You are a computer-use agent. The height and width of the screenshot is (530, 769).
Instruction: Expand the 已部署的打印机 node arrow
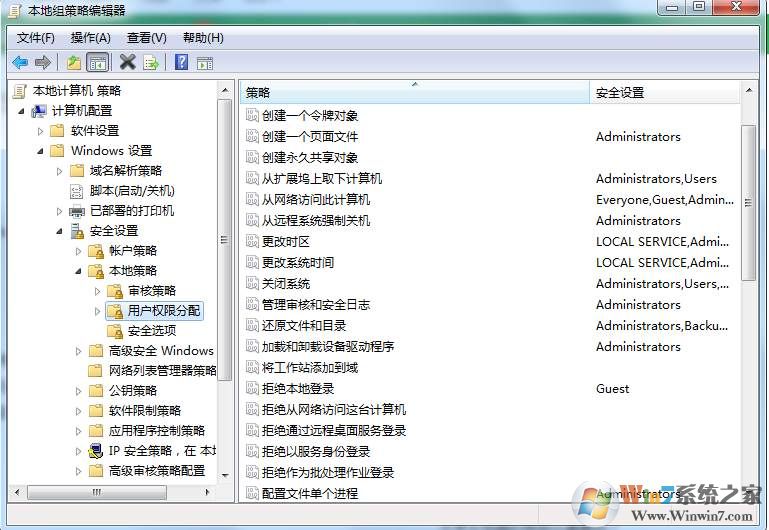59,211
